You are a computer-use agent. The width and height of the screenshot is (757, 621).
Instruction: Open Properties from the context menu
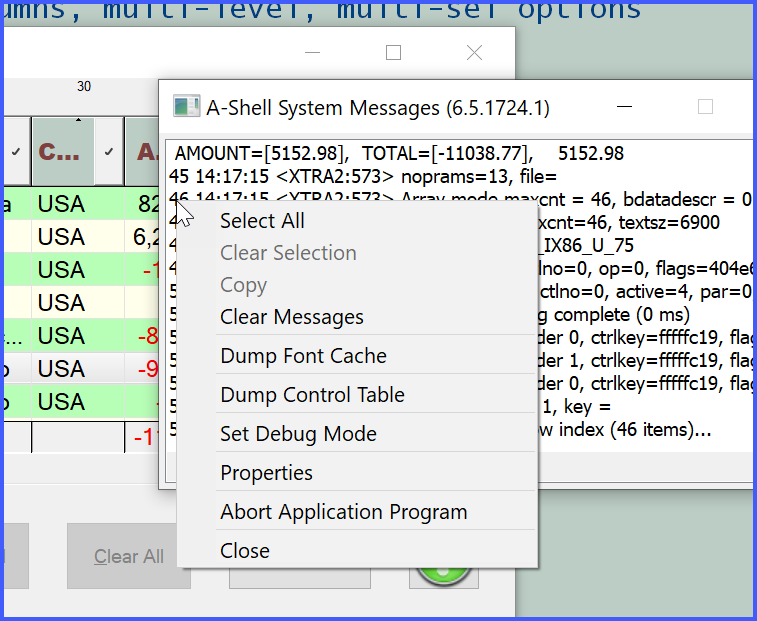[x=266, y=473]
